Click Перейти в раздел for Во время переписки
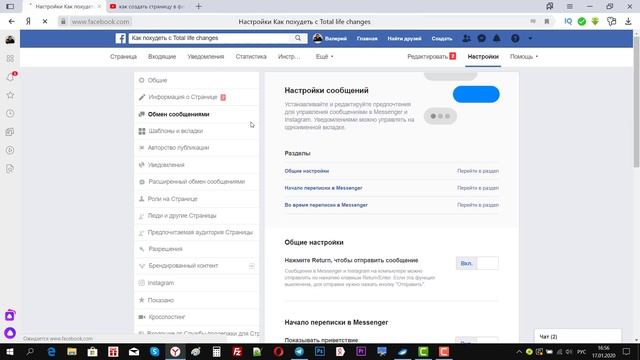 (478, 205)
